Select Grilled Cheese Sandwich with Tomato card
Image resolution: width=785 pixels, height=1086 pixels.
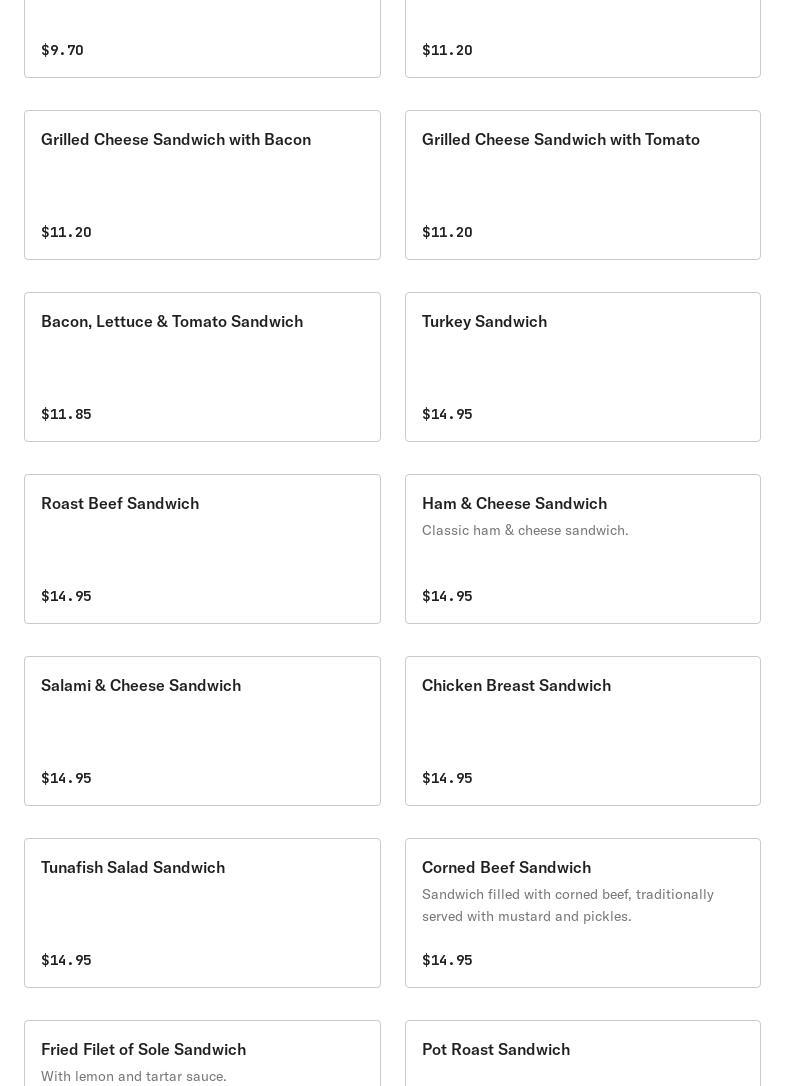(582, 185)
